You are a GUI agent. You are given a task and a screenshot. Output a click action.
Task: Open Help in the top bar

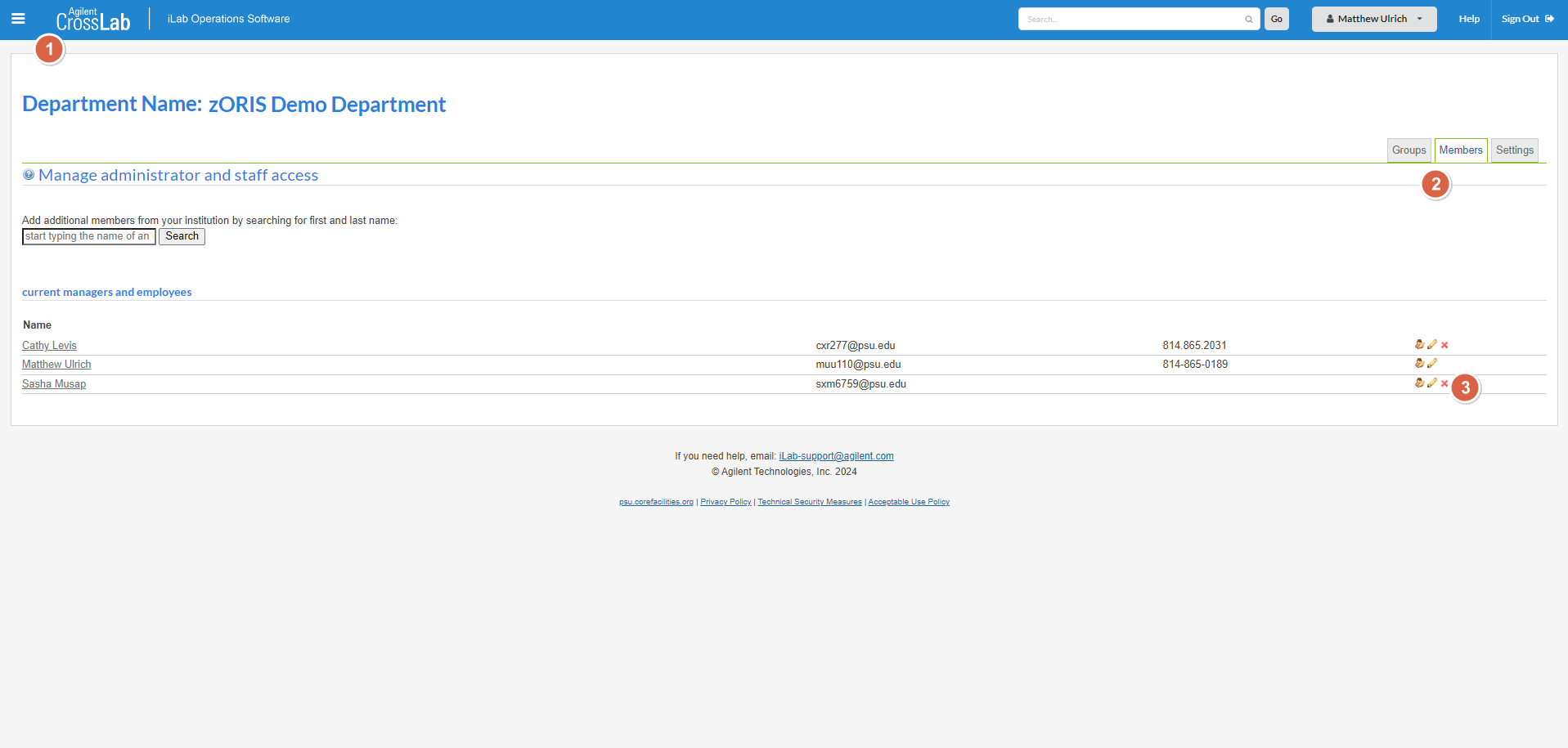pyautogui.click(x=1469, y=19)
